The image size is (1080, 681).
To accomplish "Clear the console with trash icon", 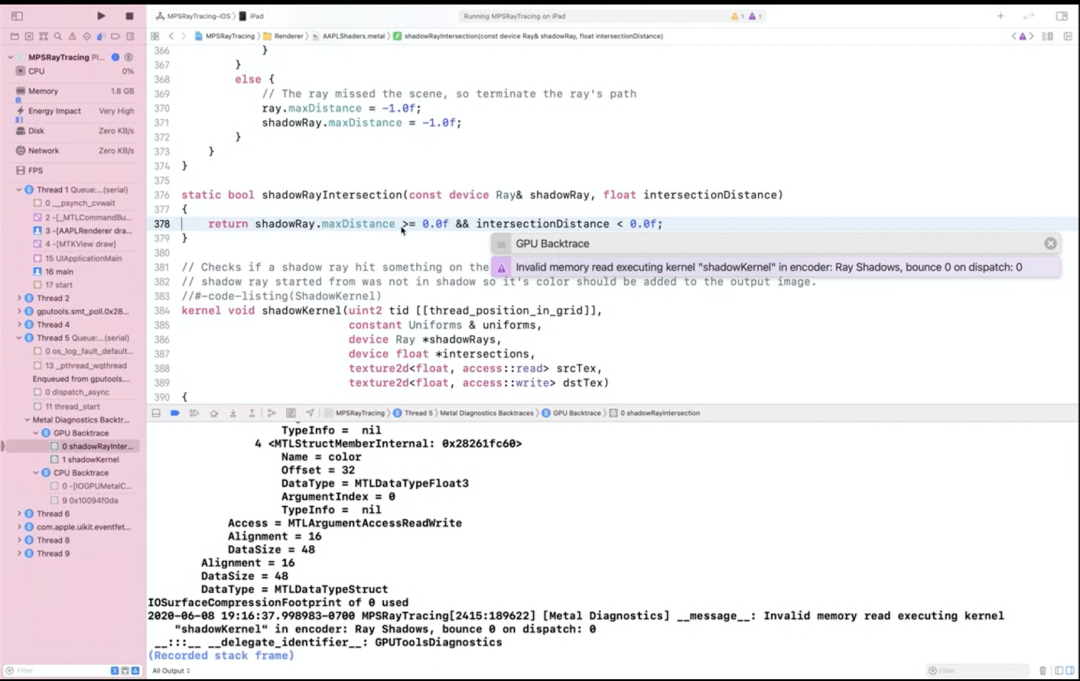I will pos(1042,671).
